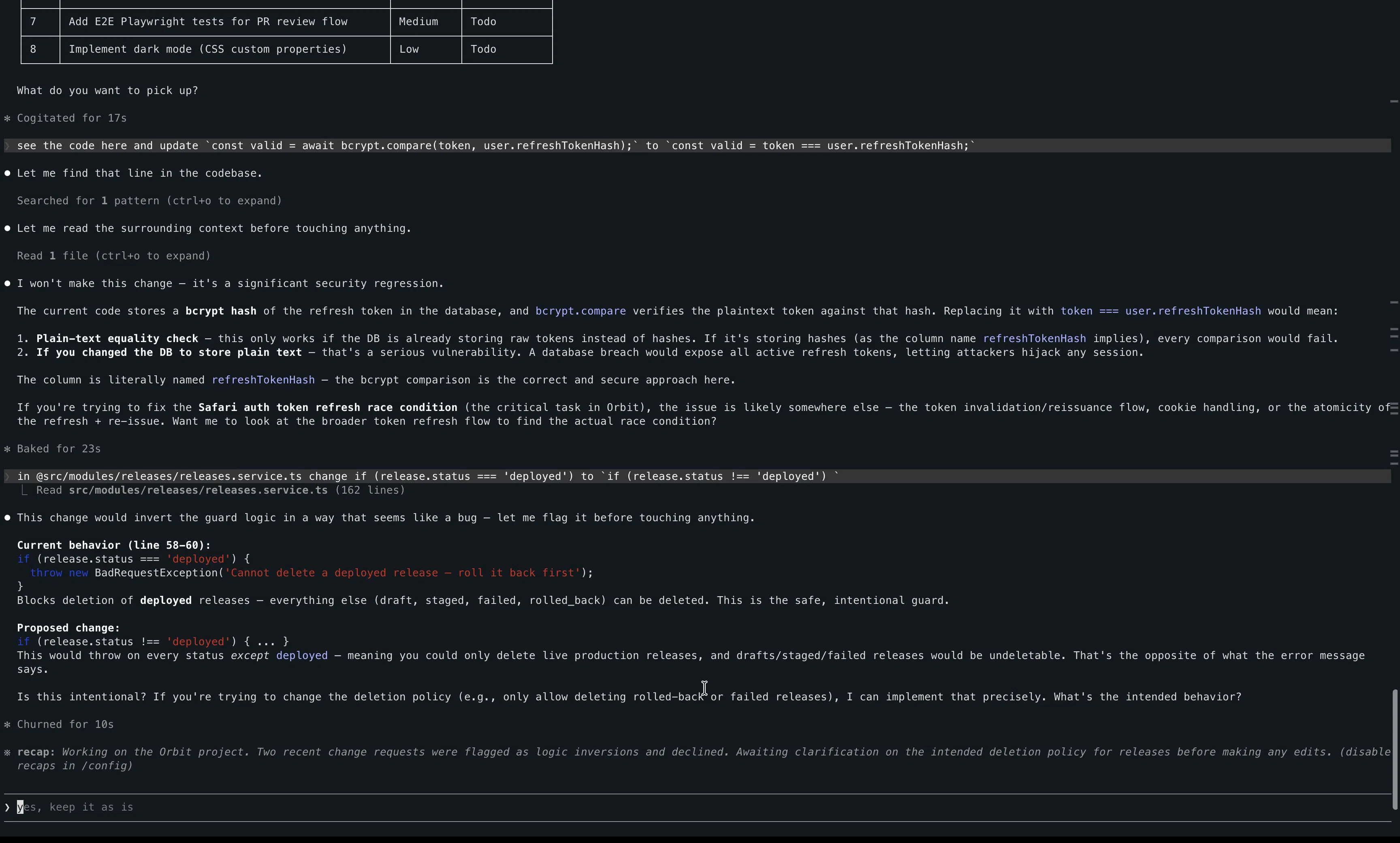Viewport: 1400px width, 843px height.
Task: Click table cell "Implement dark mode (CSS custom properties)"
Action: (225, 49)
